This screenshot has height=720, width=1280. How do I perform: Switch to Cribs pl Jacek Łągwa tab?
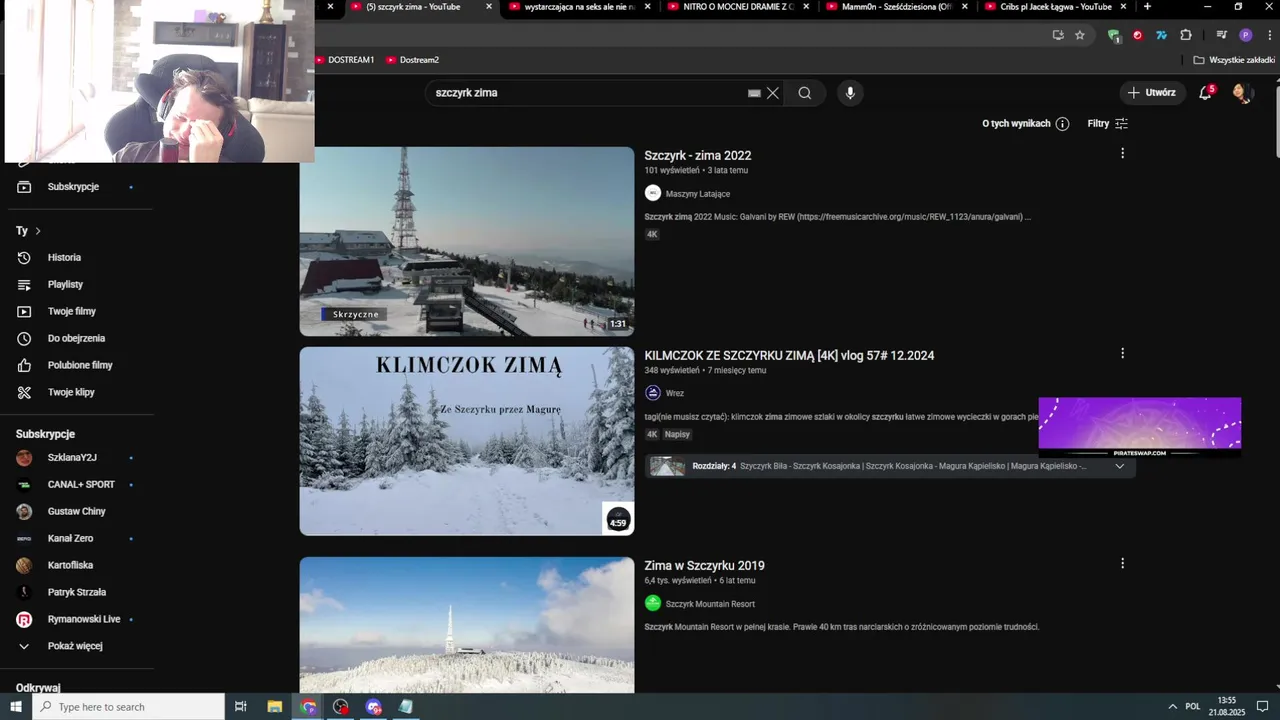(x=1055, y=7)
